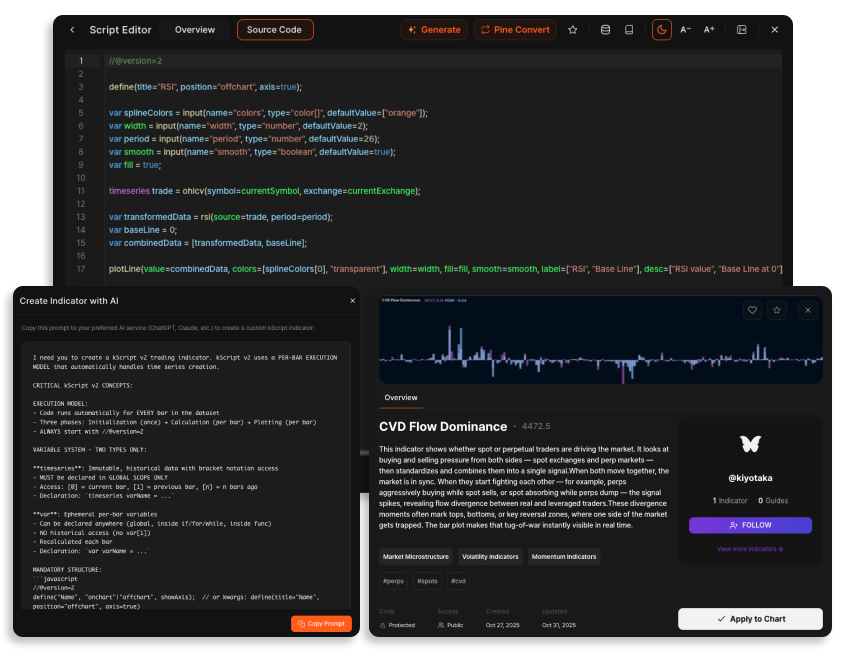Favorite the CVD Flow Dominance indicator (star)
This screenshot has height=651, width=845.
pyautogui.click(x=777, y=310)
